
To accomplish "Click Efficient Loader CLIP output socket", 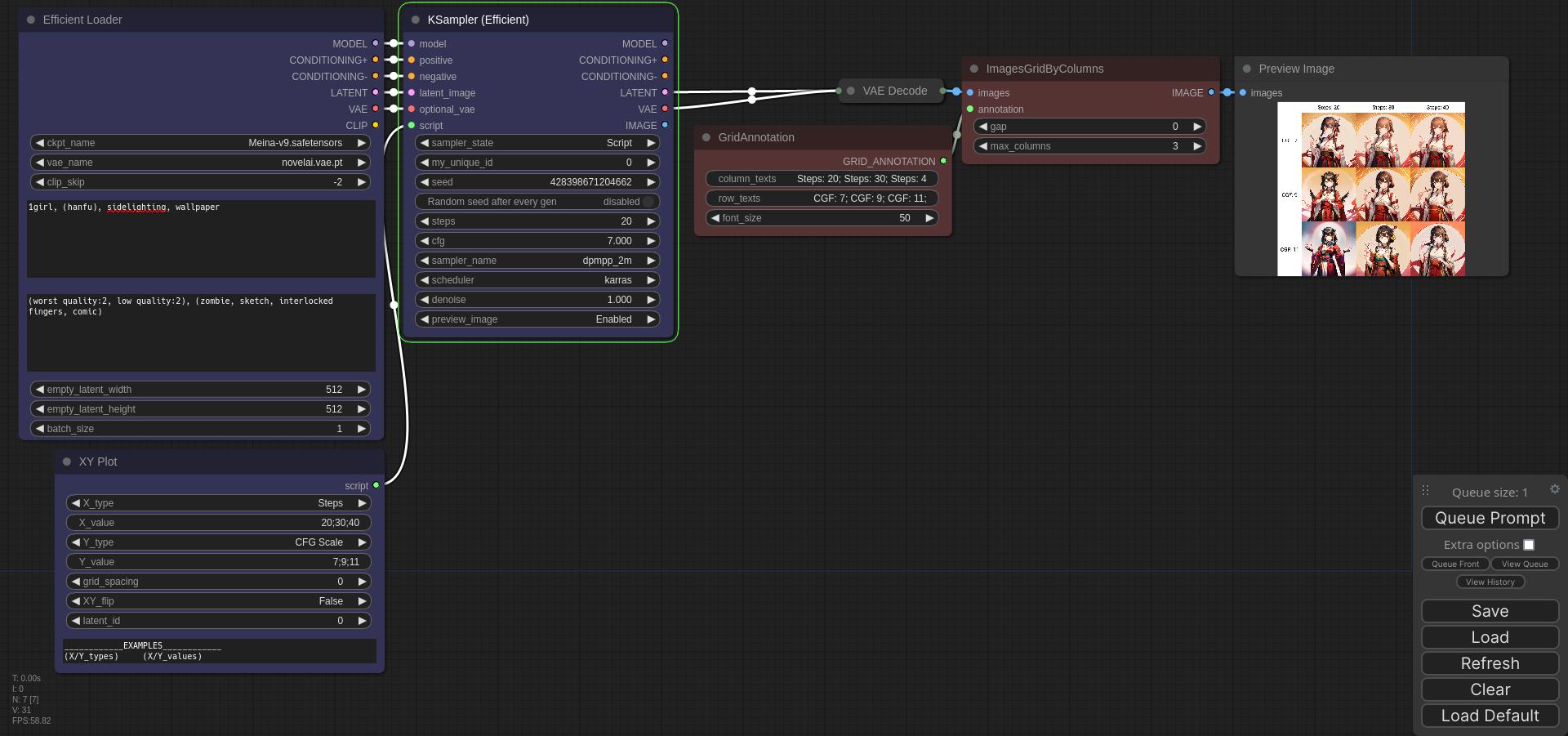I will click(376, 125).
